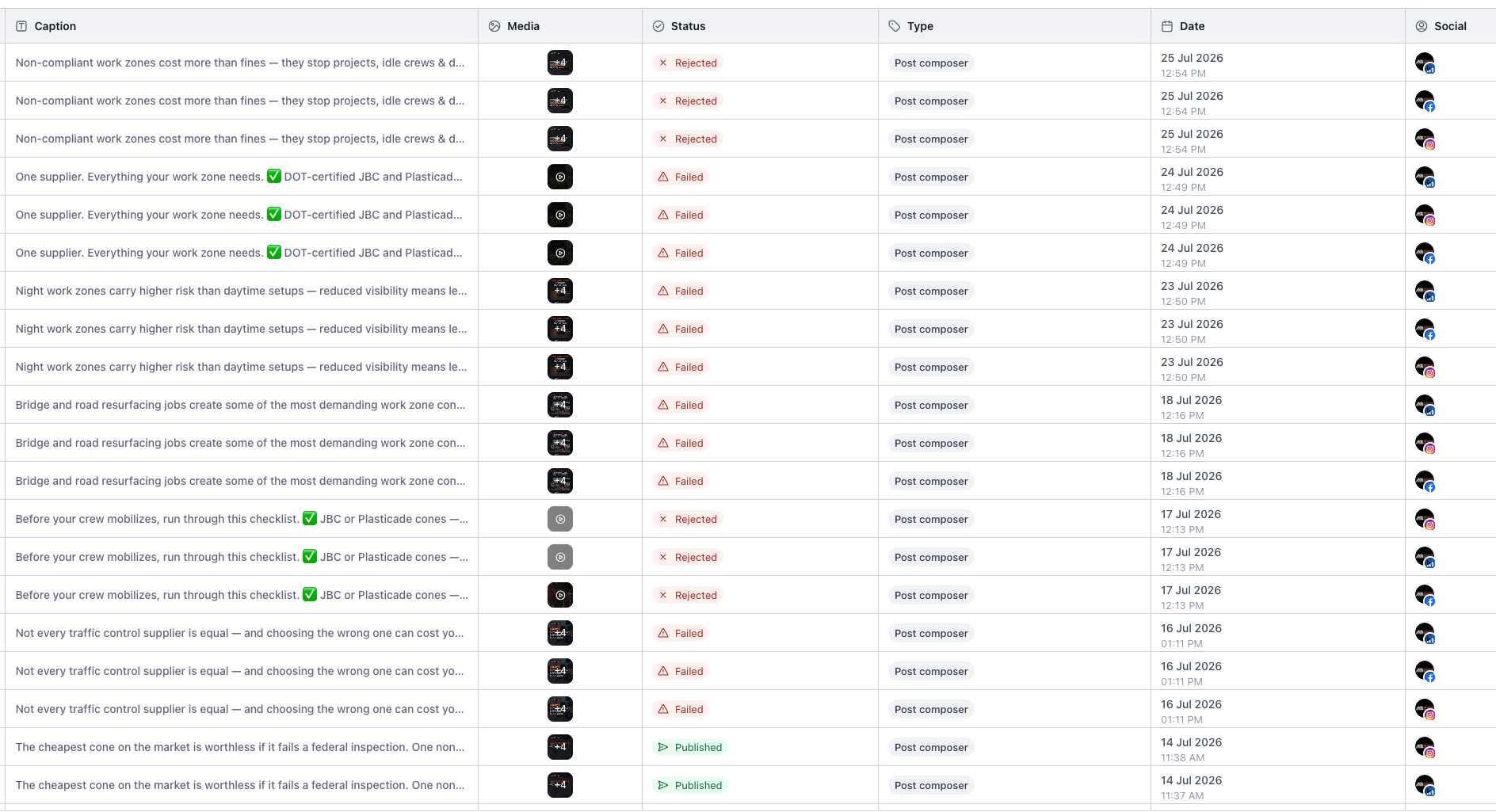Screen dimensions: 1496x812
Task: Open Instagram account avatar on 14 Jul 11:38 AM row
Action: pos(1425,747)
